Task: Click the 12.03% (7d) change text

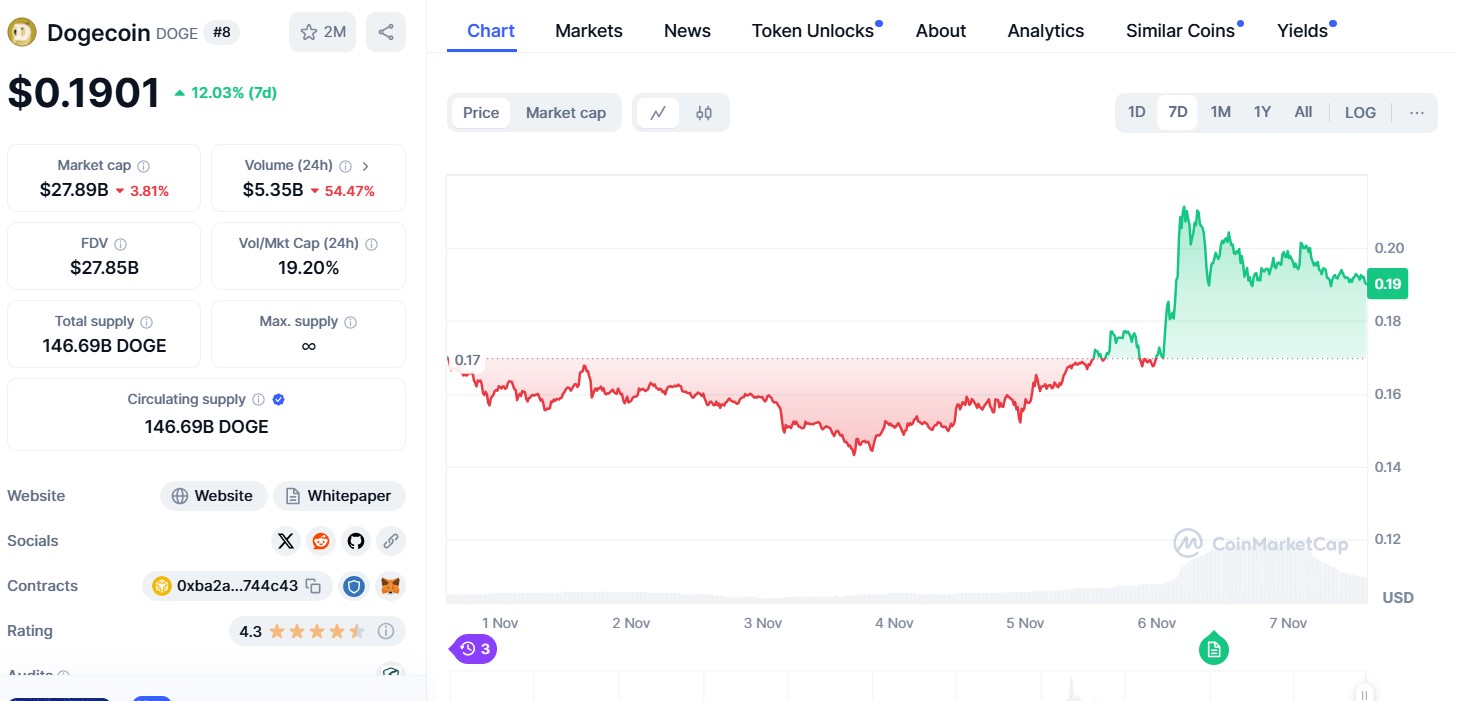Action: [x=234, y=93]
